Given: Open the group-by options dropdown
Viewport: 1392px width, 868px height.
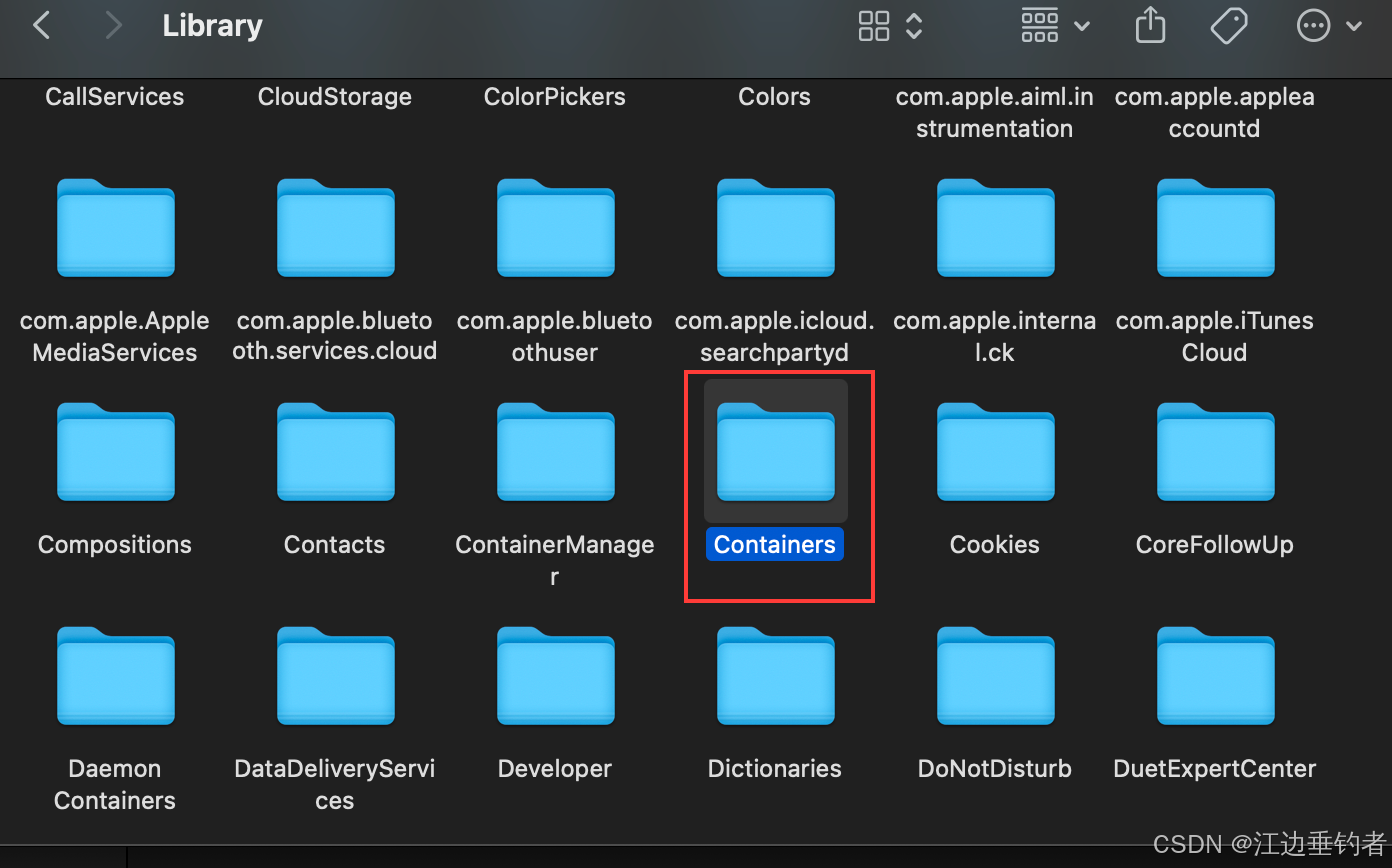Looking at the screenshot, I should [x=1055, y=26].
